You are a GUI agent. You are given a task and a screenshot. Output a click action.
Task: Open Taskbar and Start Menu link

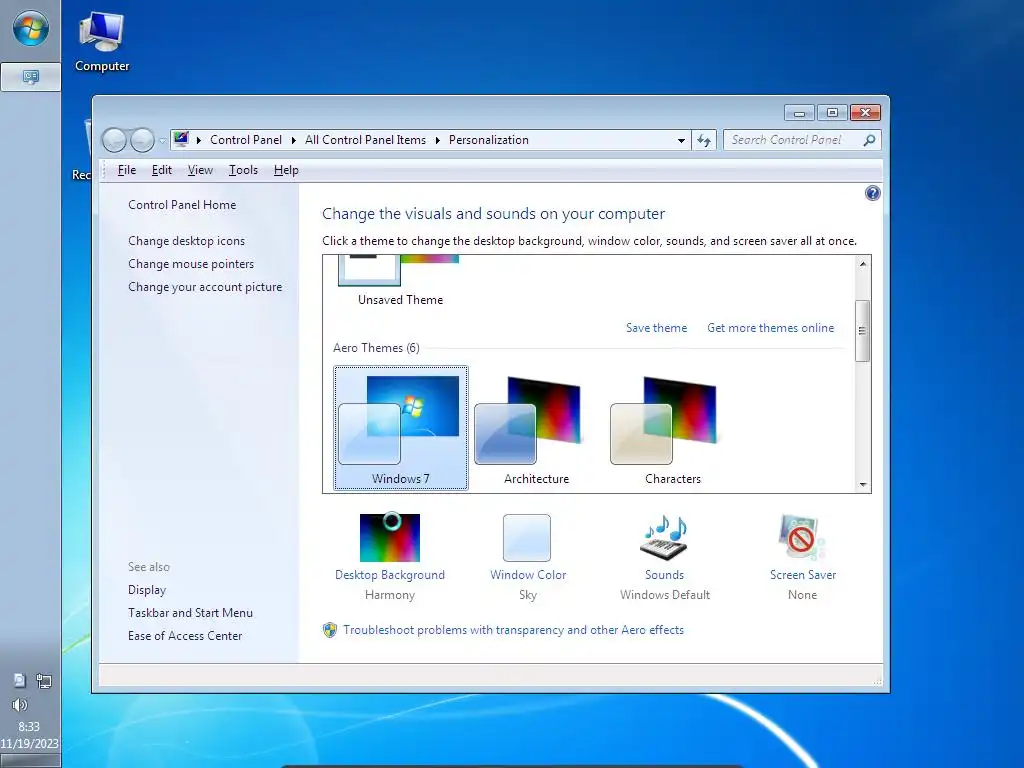[x=190, y=613]
